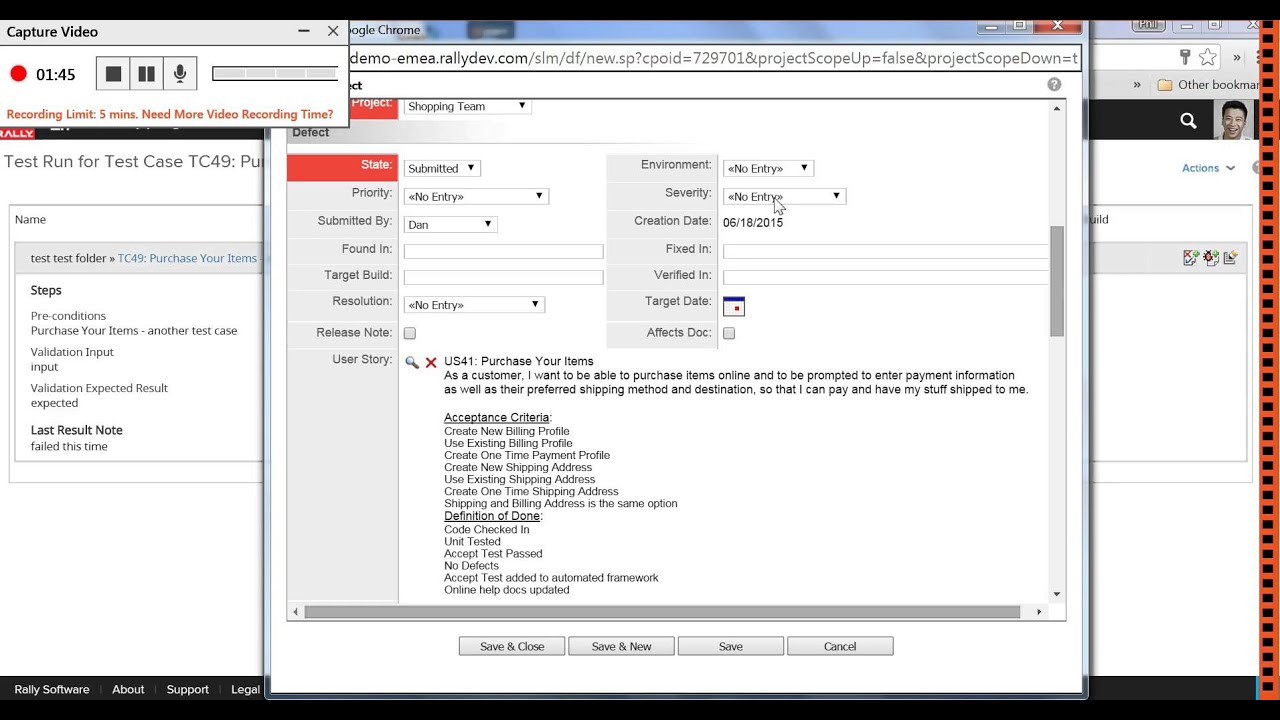
Task: Check the Affects Doc checkbox
Action: click(x=729, y=333)
